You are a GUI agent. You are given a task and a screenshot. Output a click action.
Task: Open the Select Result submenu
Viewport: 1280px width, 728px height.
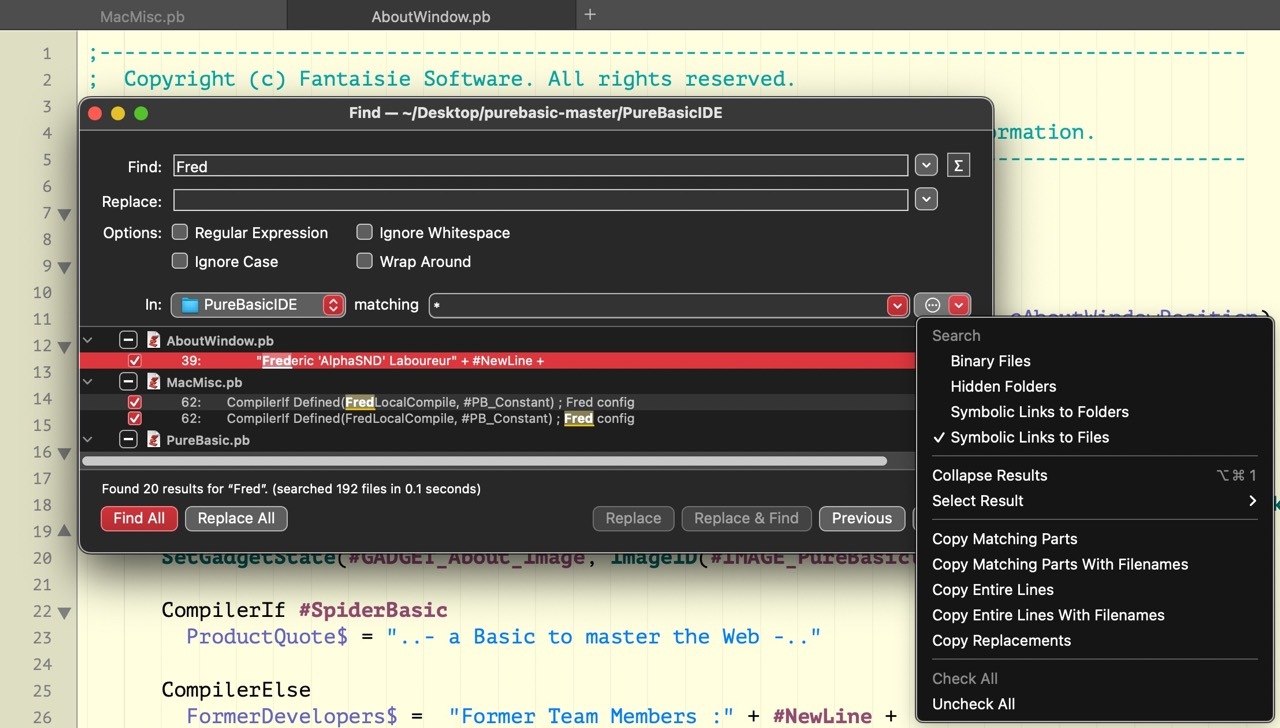pyautogui.click(x=1095, y=501)
